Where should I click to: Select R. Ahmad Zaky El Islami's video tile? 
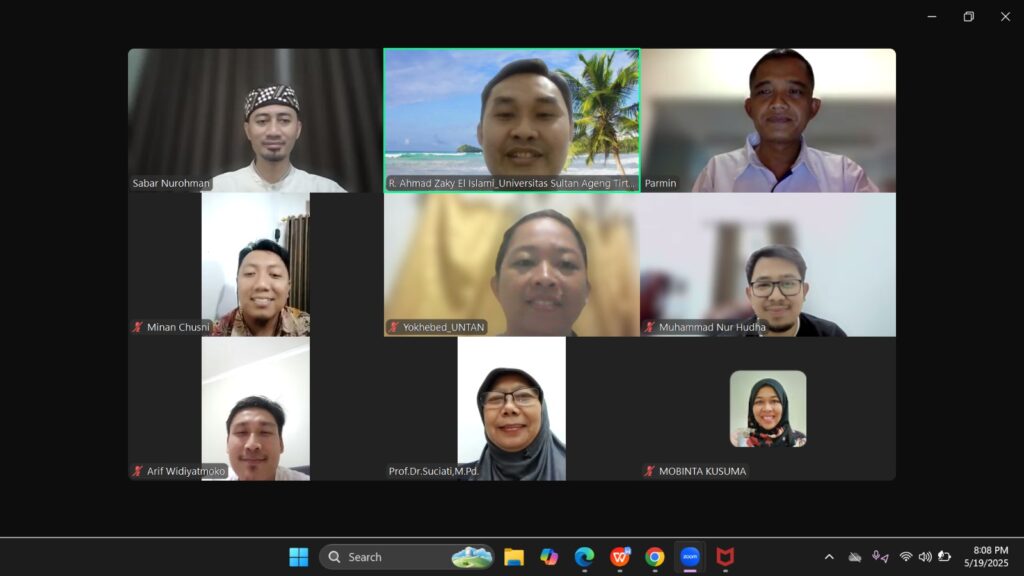point(511,120)
